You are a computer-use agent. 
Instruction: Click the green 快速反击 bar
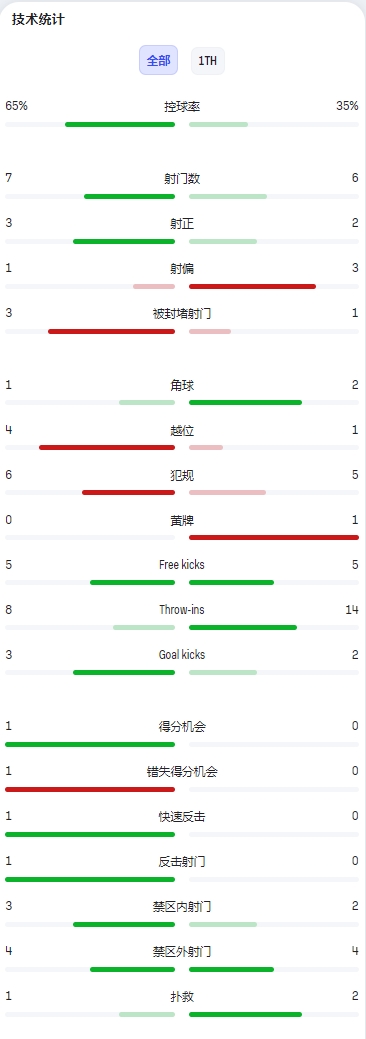(90, 834)
